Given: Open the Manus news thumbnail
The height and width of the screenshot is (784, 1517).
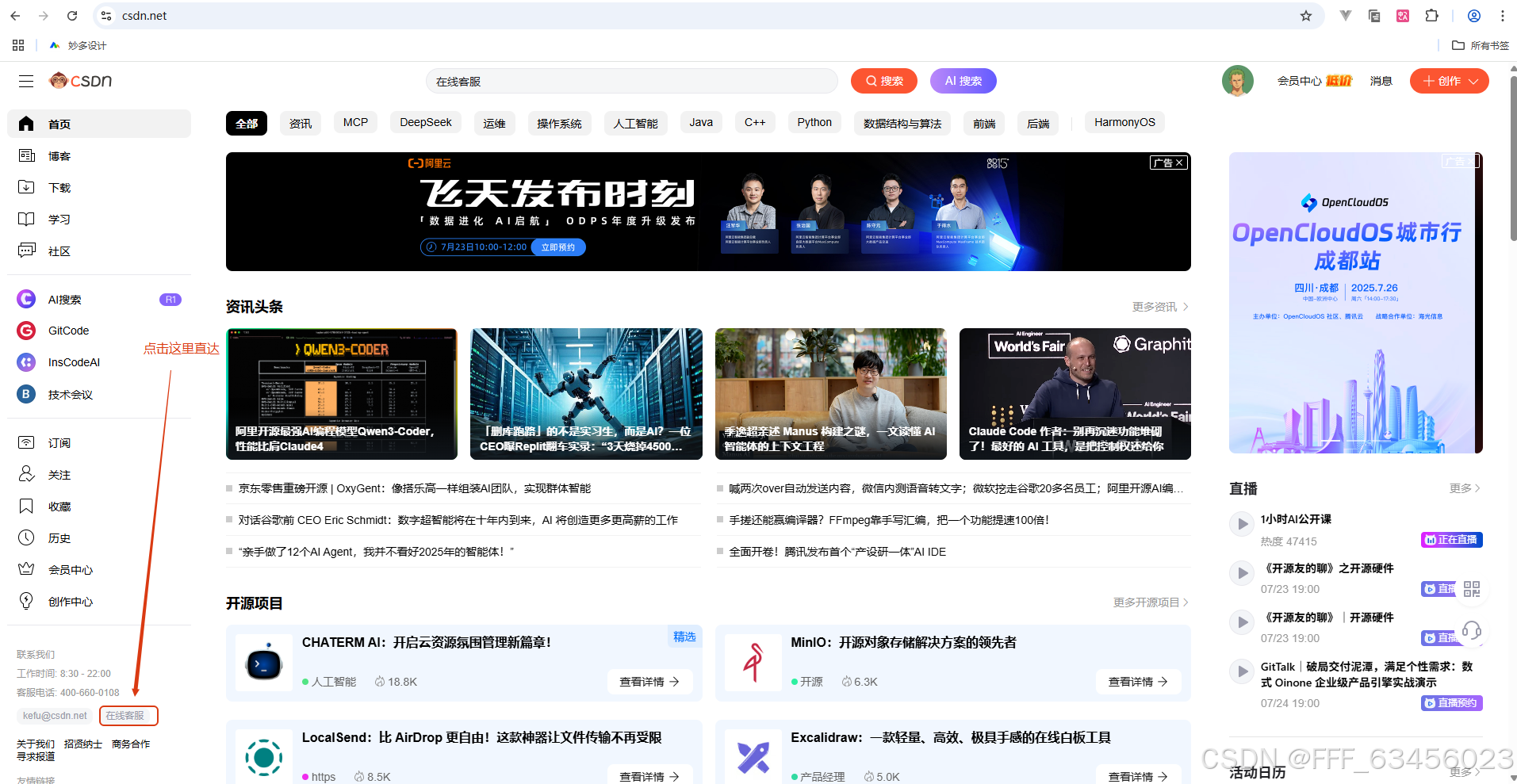Looking at the screenshot, I should (x=830, y=394).
